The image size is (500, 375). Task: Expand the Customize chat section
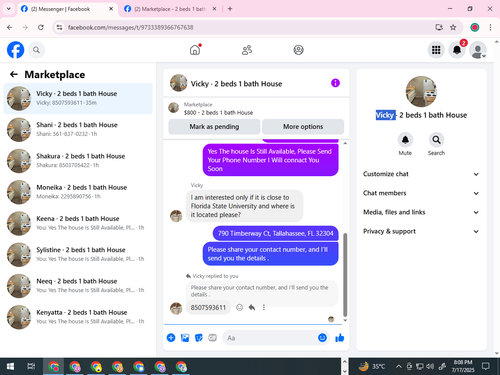coord(421,174)
